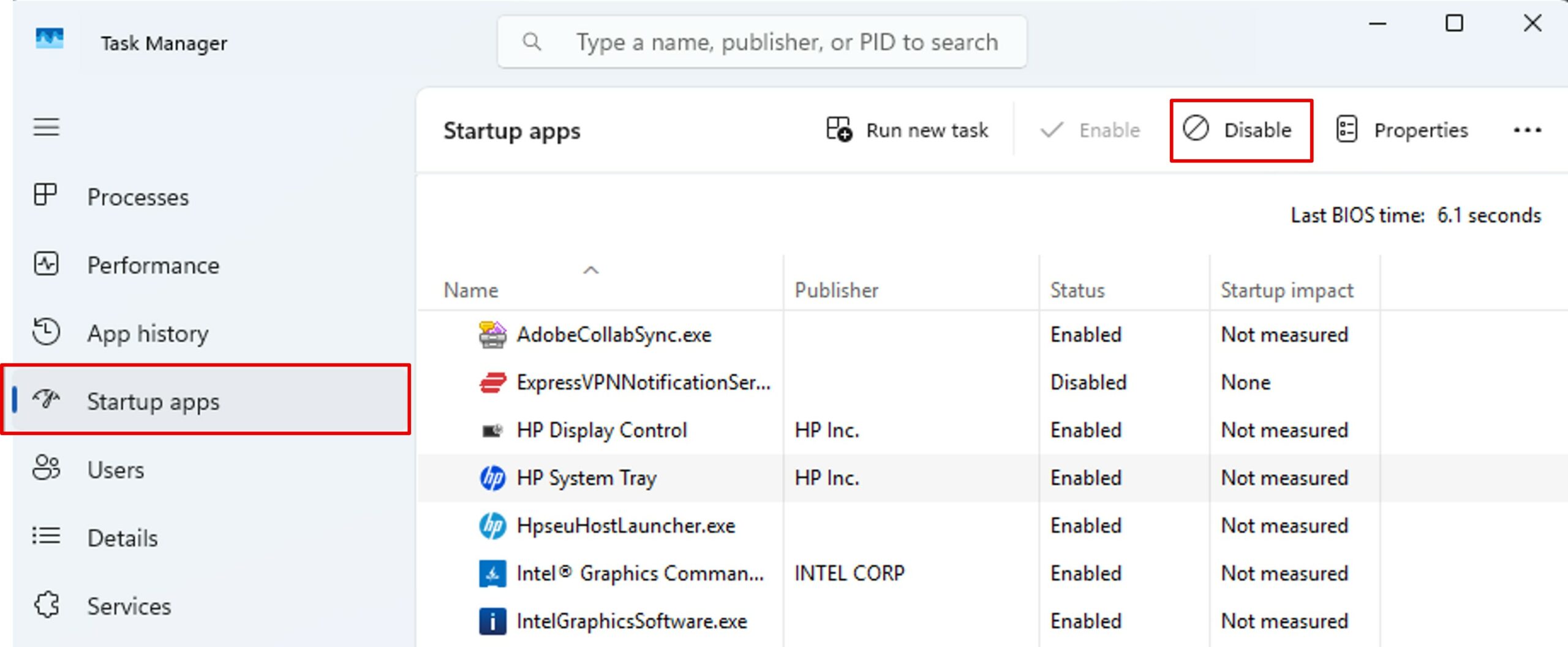Click the IntelGraphicsSoftware.exe blue icon
The image size is (1568, 647).
point(492,621)
